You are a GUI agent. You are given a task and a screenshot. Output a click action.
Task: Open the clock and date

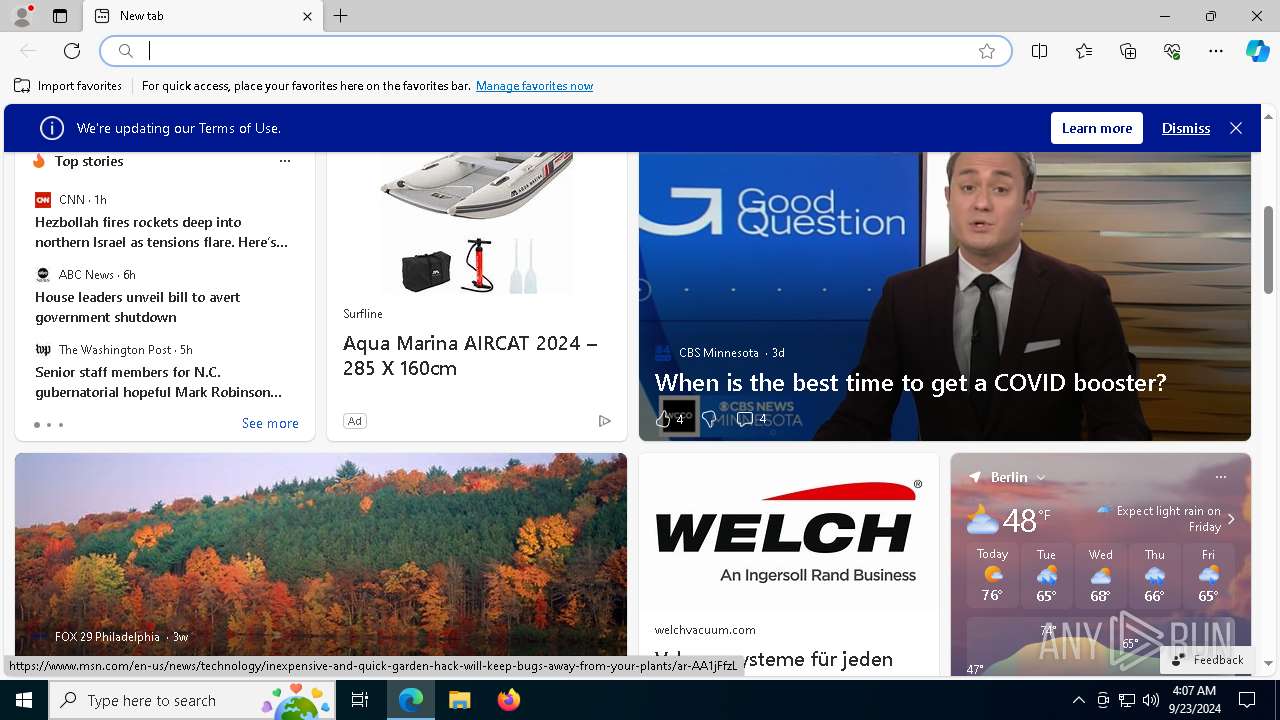tap(1193, 700)
